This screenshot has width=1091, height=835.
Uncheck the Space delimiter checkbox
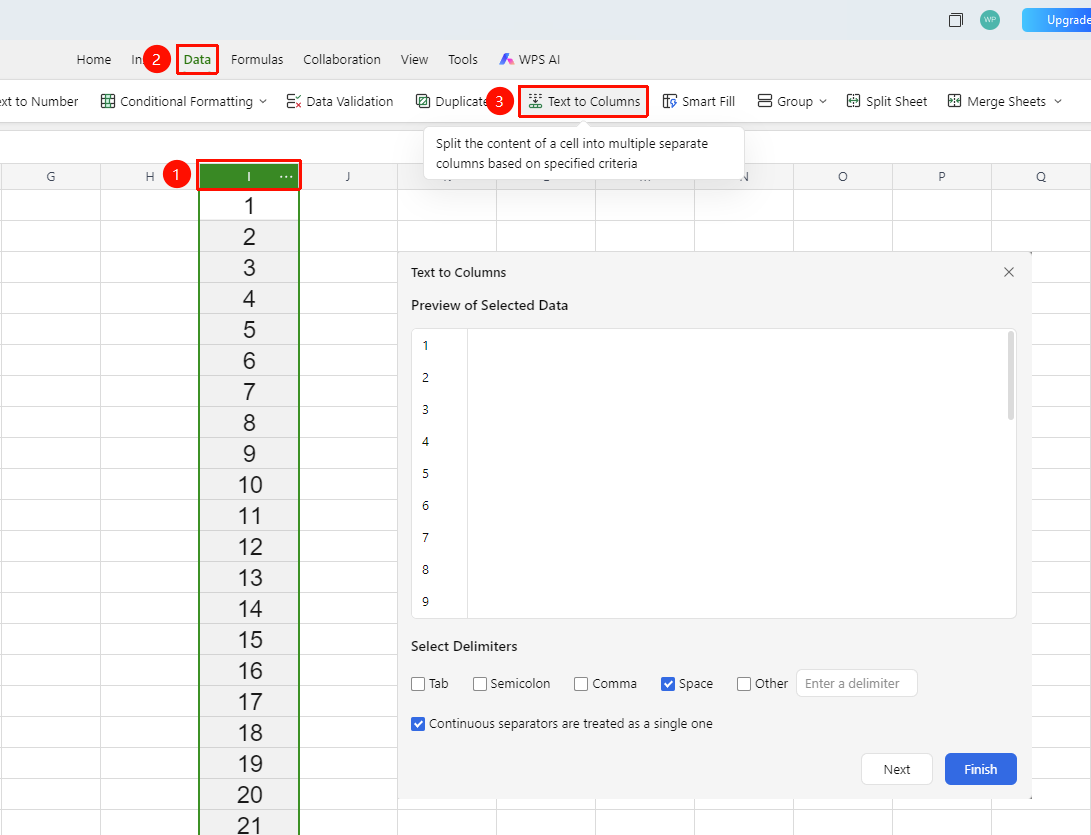pos(668,684)
